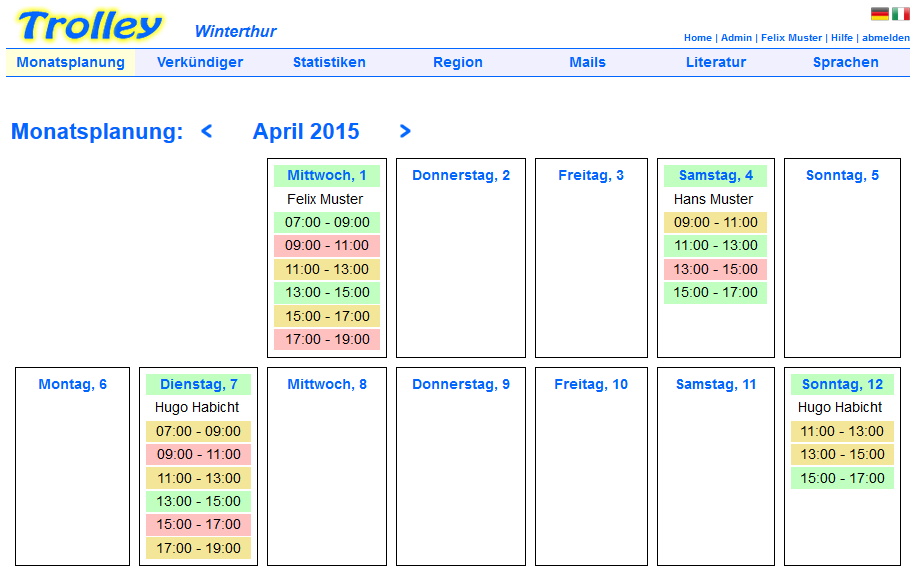Open the Literatur tab
Viewport: 917px width, 571px height.
[716, 62]
